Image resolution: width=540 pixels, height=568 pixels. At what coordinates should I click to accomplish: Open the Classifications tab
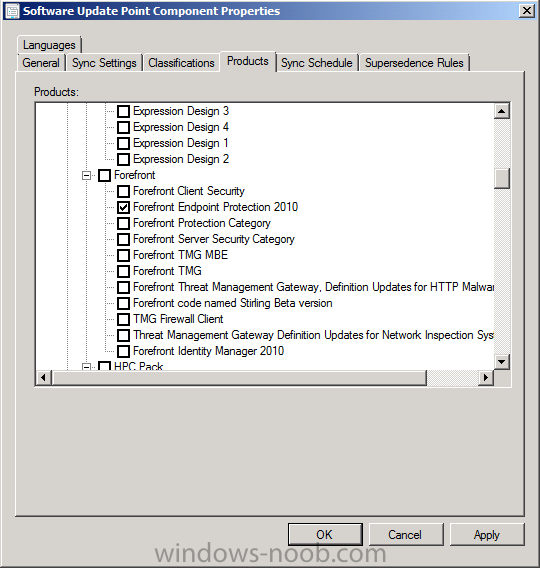181,63
